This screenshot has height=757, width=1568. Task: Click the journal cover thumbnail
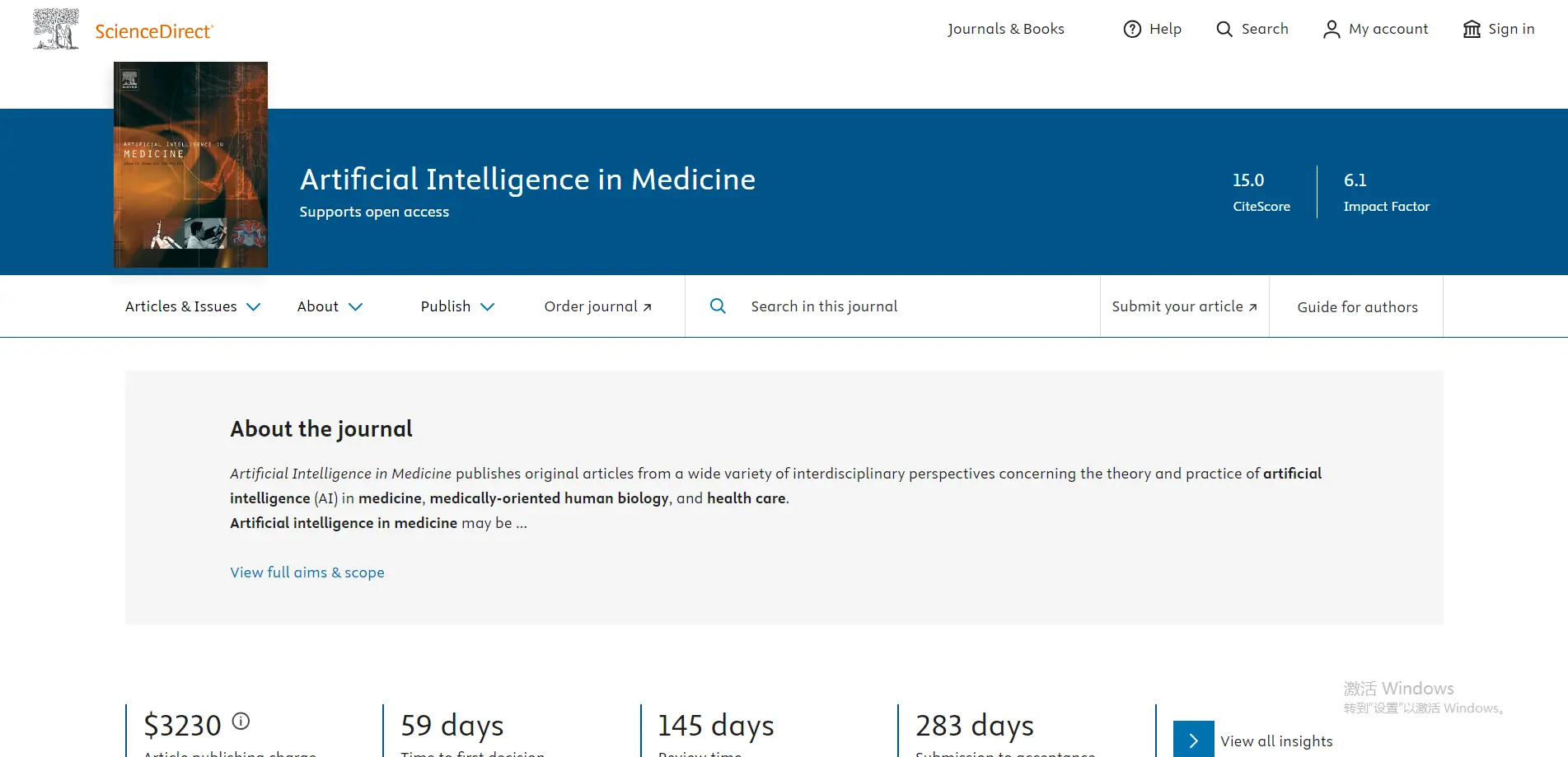coord(190,165)
